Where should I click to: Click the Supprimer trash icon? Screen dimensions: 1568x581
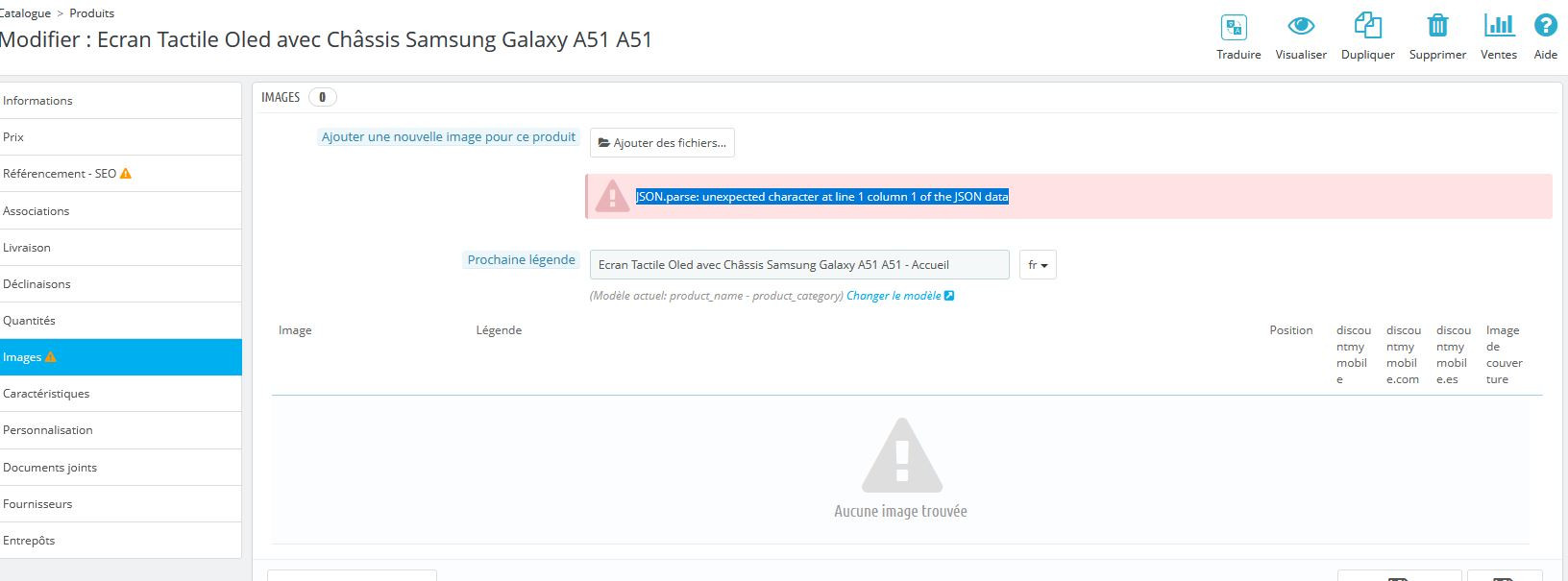pos(1437,27)
